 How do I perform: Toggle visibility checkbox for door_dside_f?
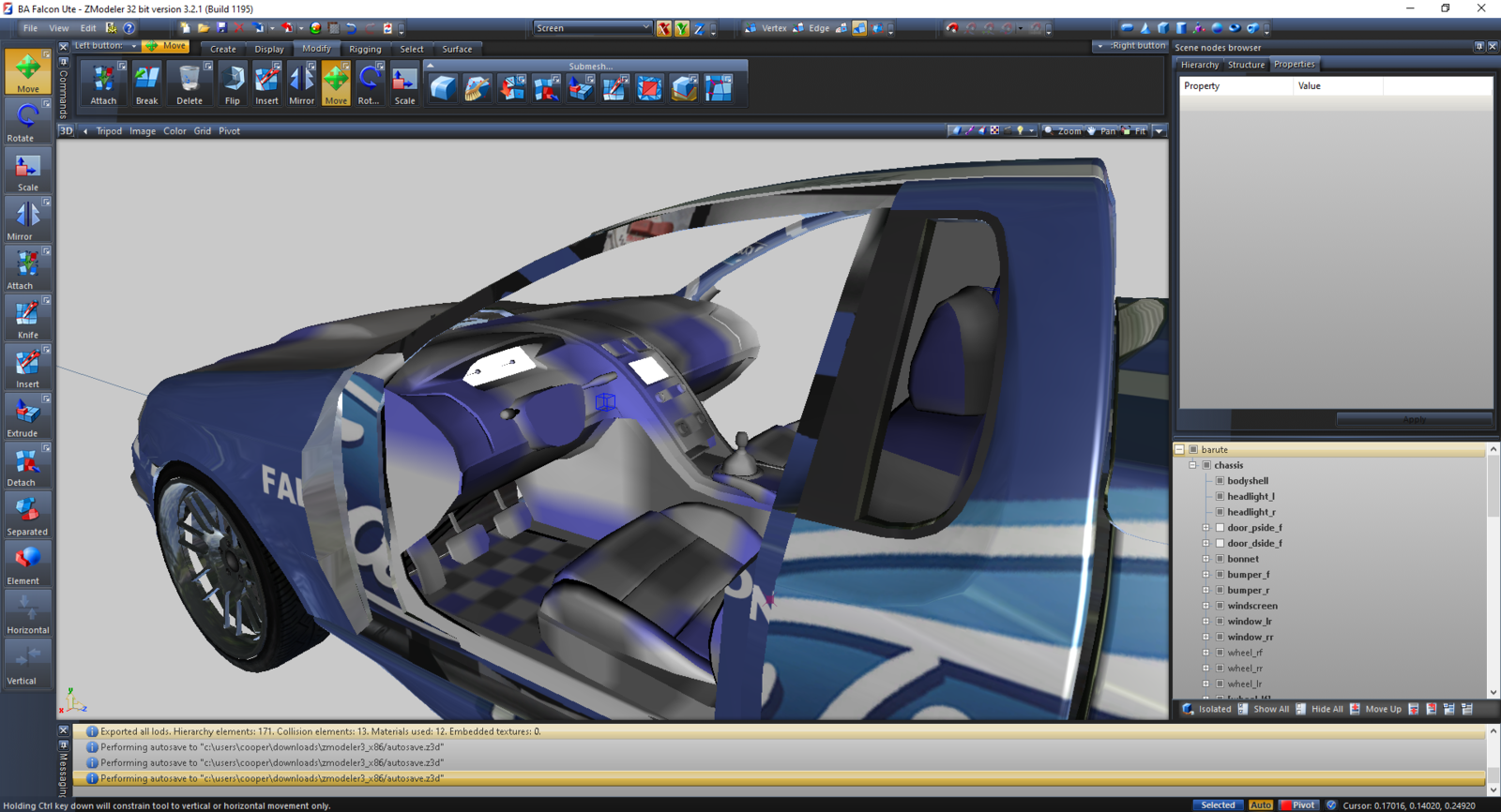[1220, 544]
